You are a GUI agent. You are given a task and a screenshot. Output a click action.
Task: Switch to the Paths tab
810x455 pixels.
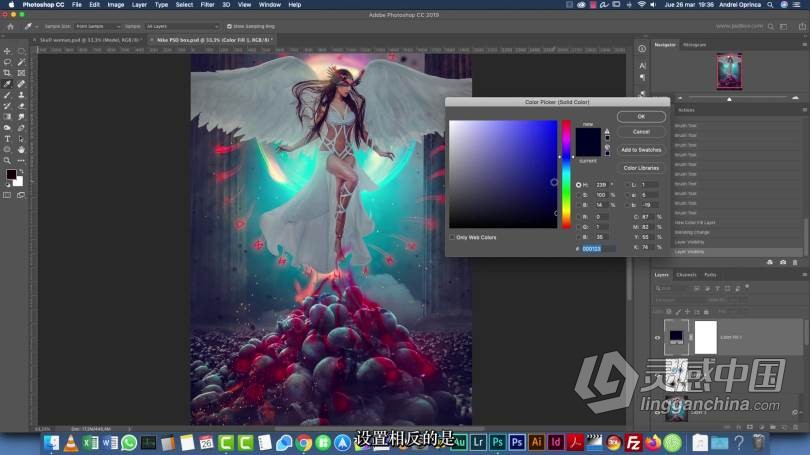click(710, 275)
